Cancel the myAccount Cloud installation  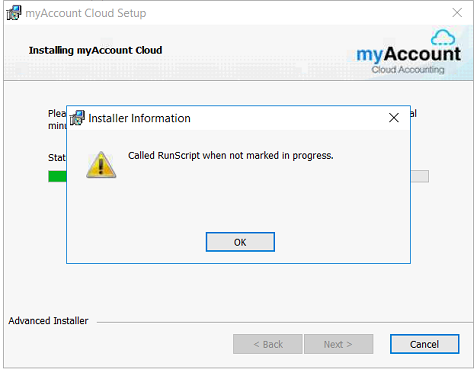click(x=424, y=344)
